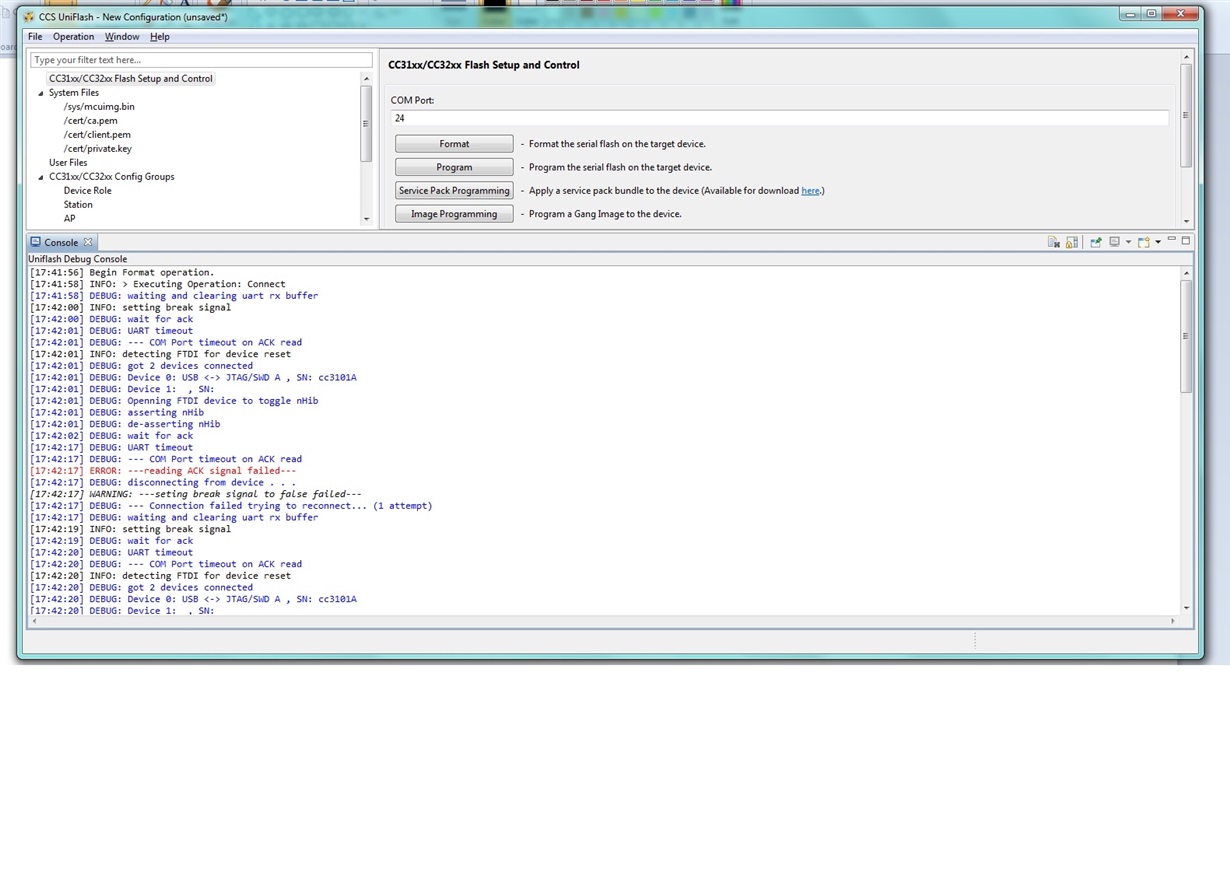
Task: Select /cert/client.pem in the tree
Action: pyautogui.click(x=97, y=134)
